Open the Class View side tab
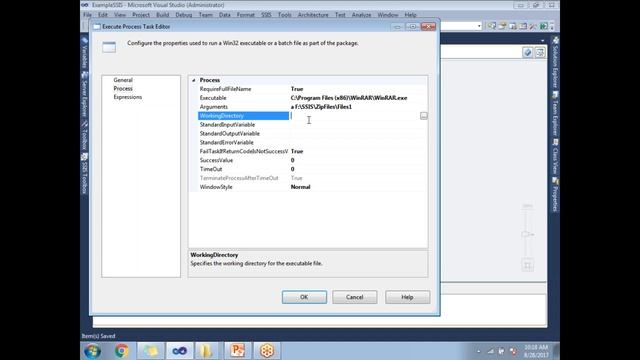Image resolution: width=640 pixels, height=360 pixels. (555, 156)
